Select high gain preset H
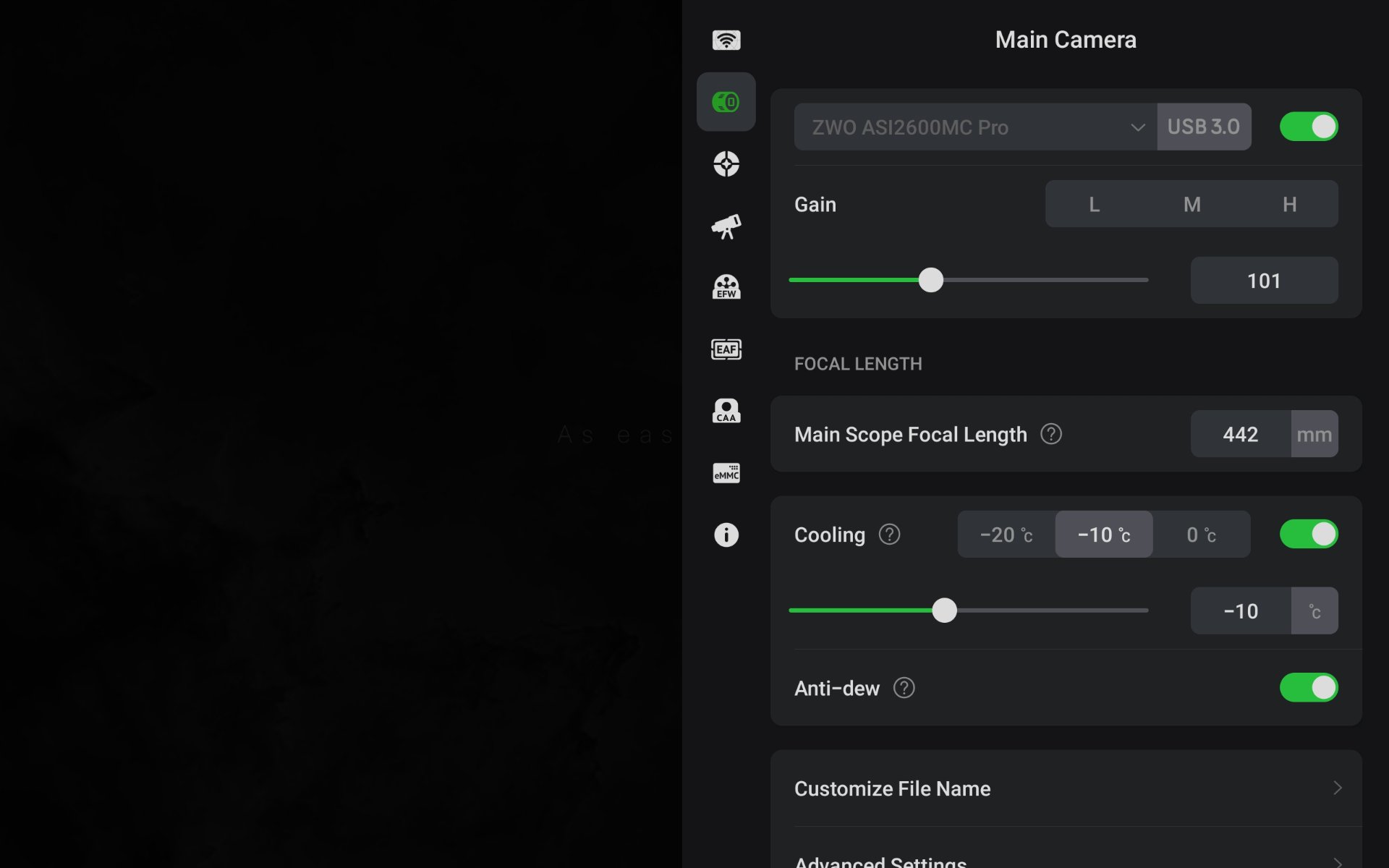Screen dimensions: 1389x868 [x=1289, y=205]
